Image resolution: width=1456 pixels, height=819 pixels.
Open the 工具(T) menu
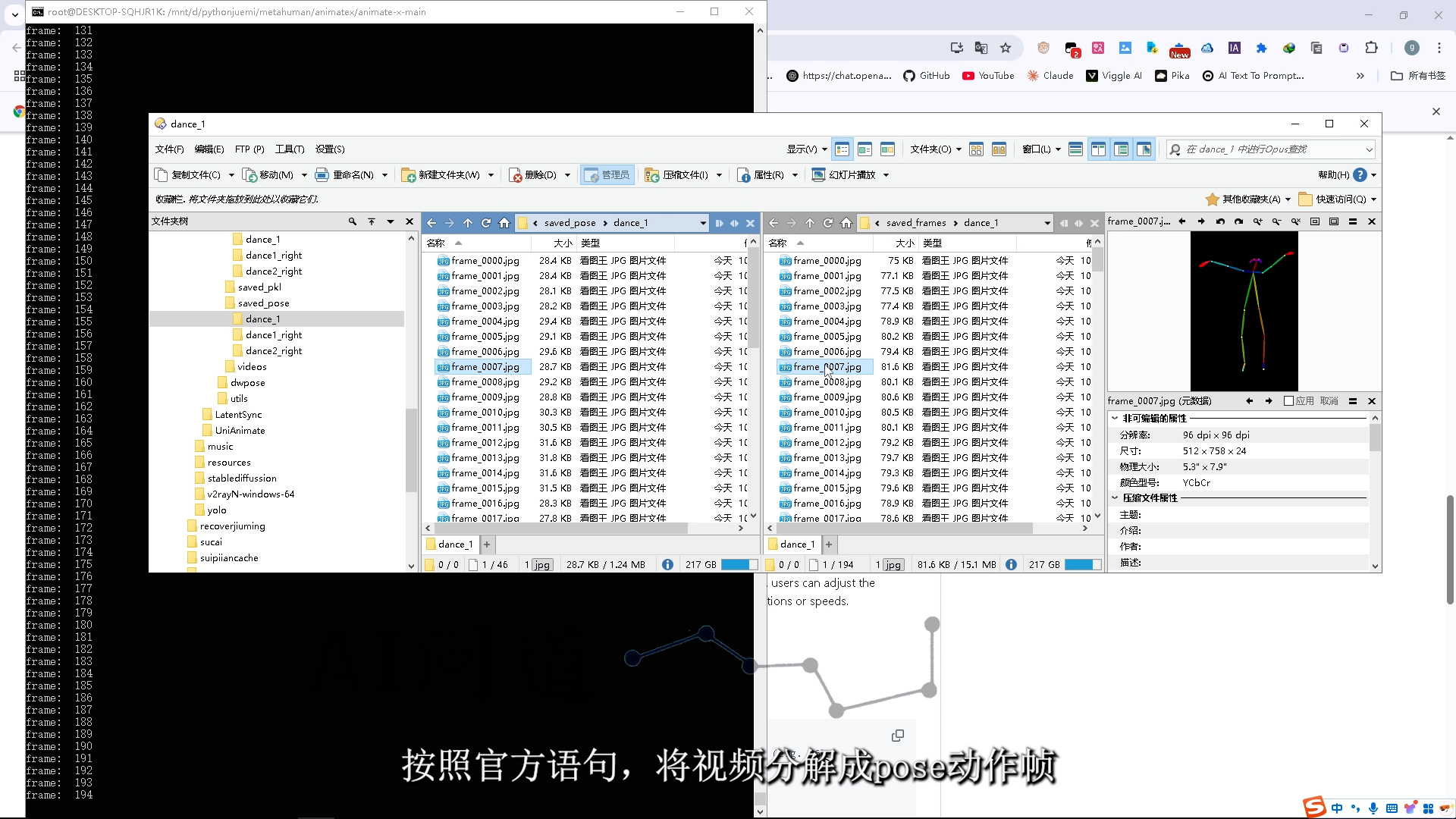click(x=290, y=149)
